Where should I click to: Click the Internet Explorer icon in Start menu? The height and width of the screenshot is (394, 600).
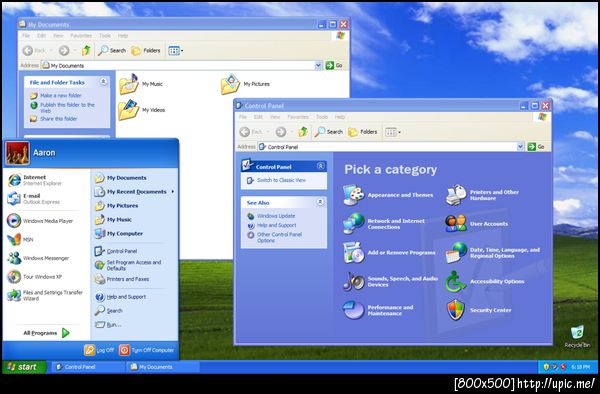click(x=14, y=180)
